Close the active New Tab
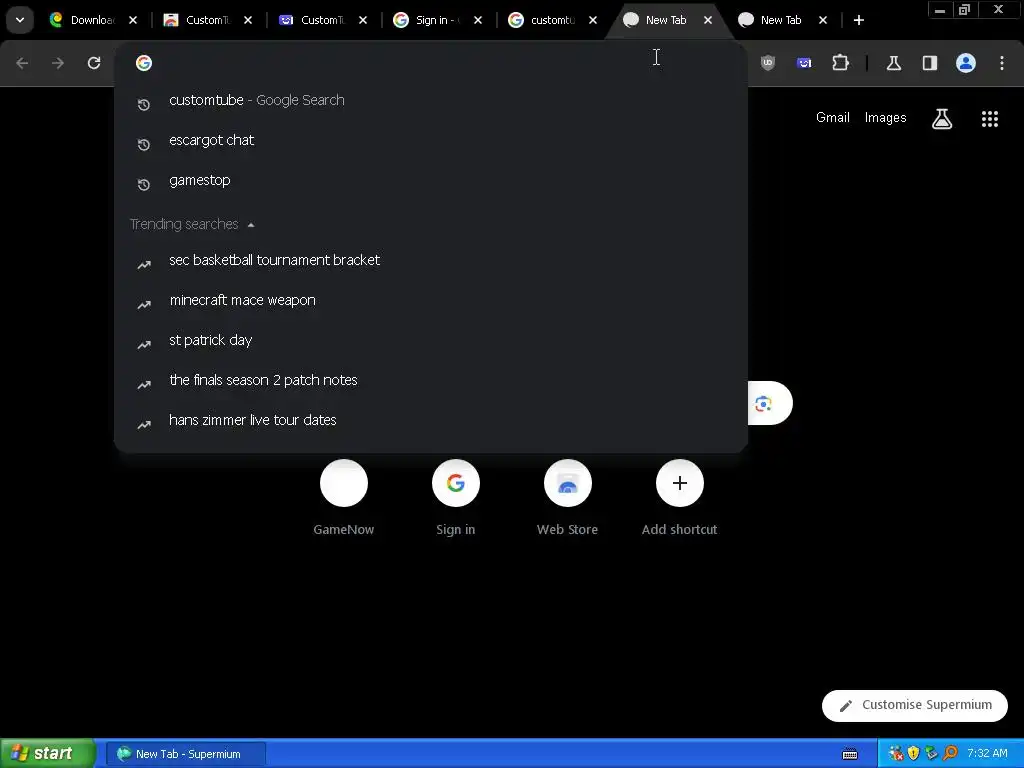The height and width of the screenshot is (768, 1024). (708, 20)
